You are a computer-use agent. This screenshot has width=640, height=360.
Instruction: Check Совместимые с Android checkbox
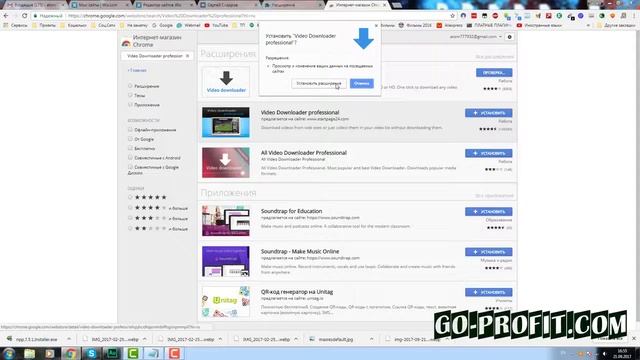pyautogui.click(x=130, y=158)
